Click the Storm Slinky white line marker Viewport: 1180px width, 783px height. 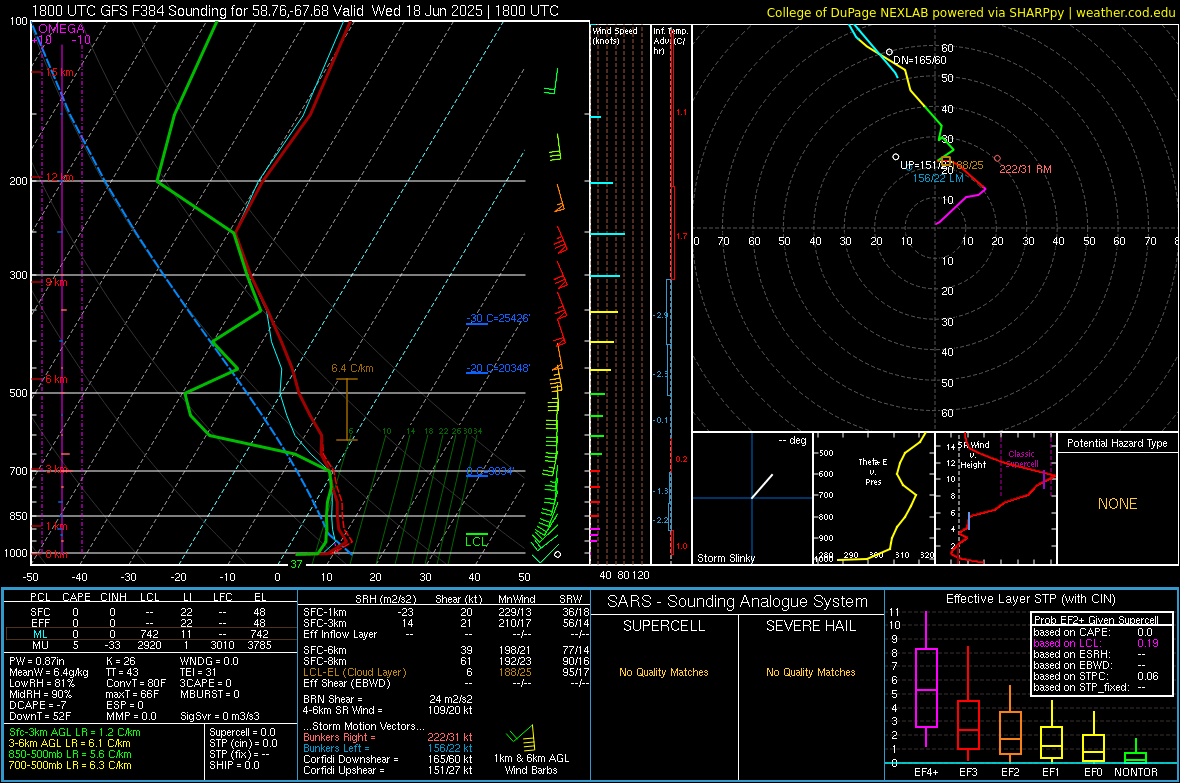click(x=762, y=486)
